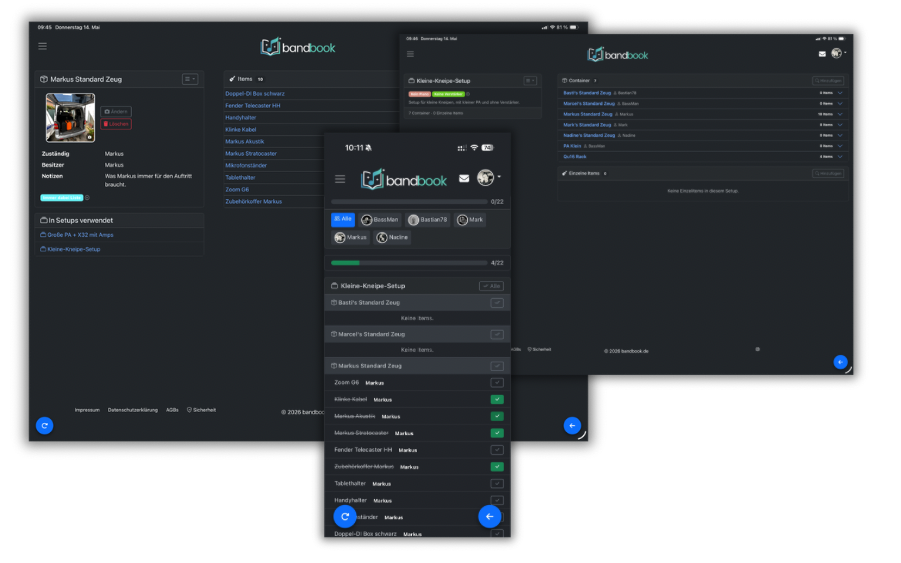Expand Markus Standard Zeug container chevron
901x563 pixels.
(840, 114)
